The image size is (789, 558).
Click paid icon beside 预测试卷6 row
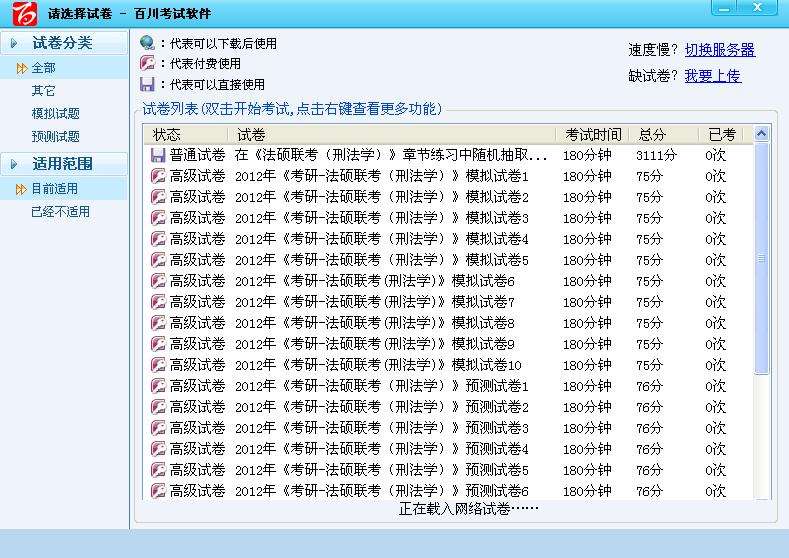coord(158,491)
